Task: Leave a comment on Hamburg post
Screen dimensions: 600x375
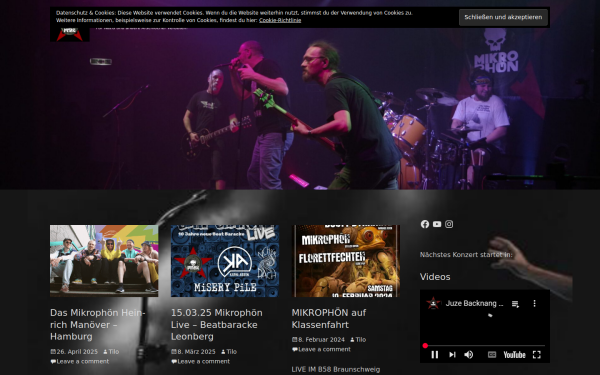Action: 83,362
